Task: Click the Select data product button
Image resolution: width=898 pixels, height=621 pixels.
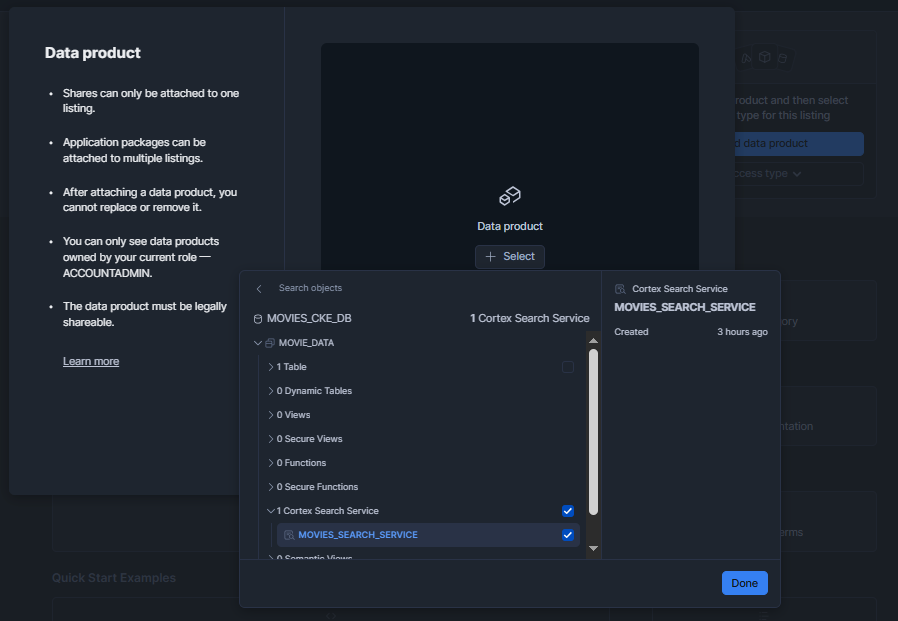Action: point(510,257)
